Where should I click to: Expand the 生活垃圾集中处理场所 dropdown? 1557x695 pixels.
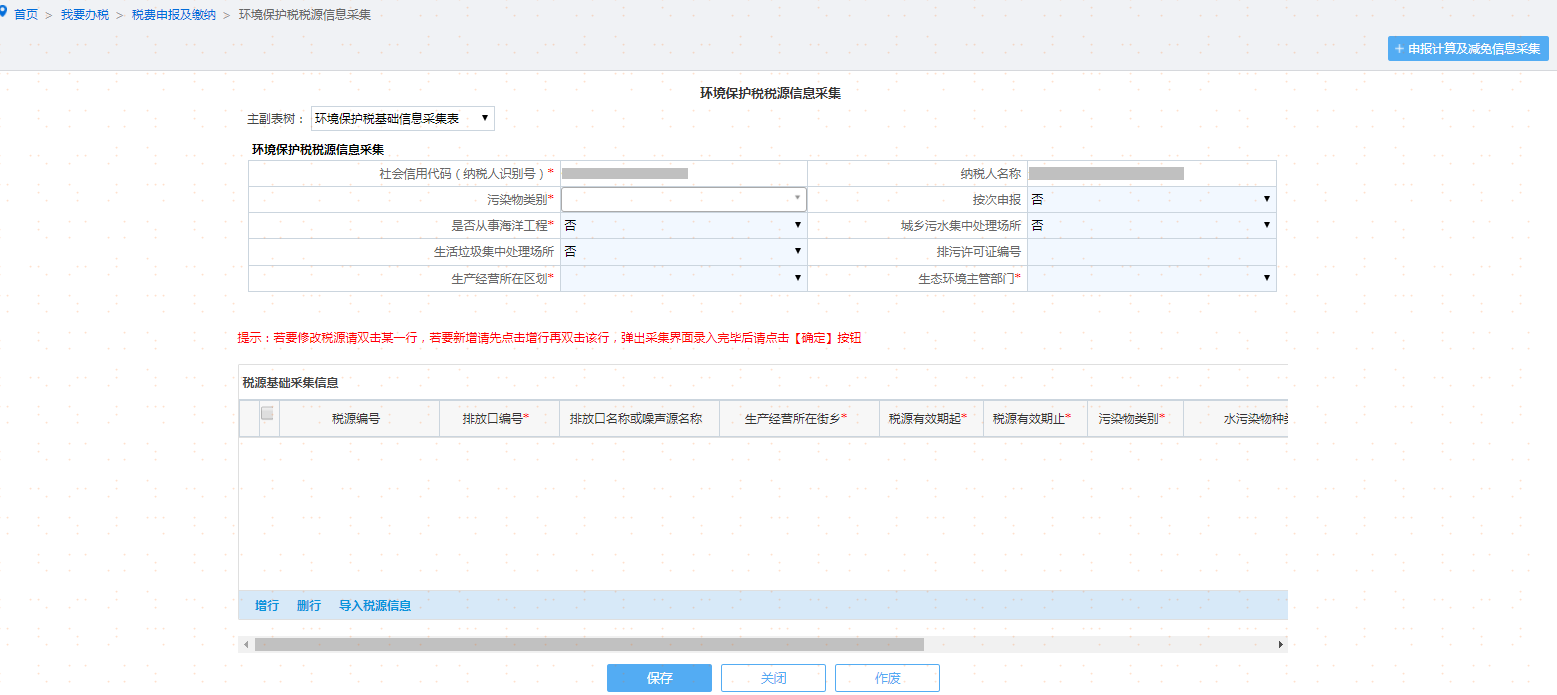click(684, 252)
